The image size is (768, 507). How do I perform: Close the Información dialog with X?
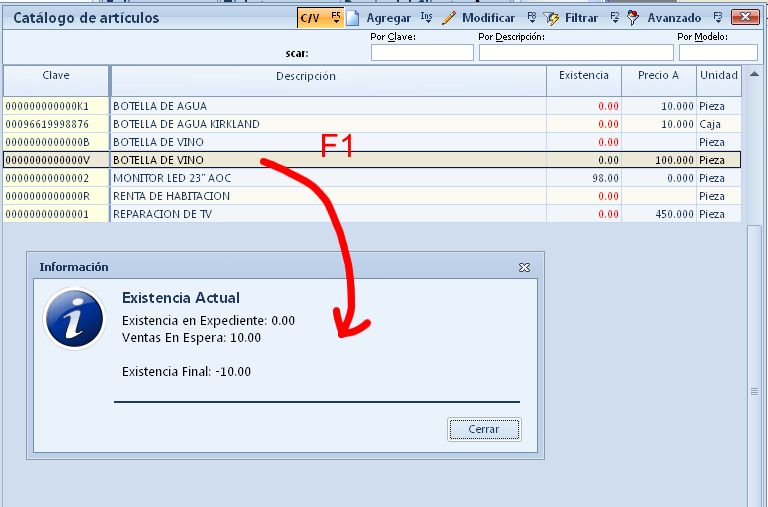[524, 268]
